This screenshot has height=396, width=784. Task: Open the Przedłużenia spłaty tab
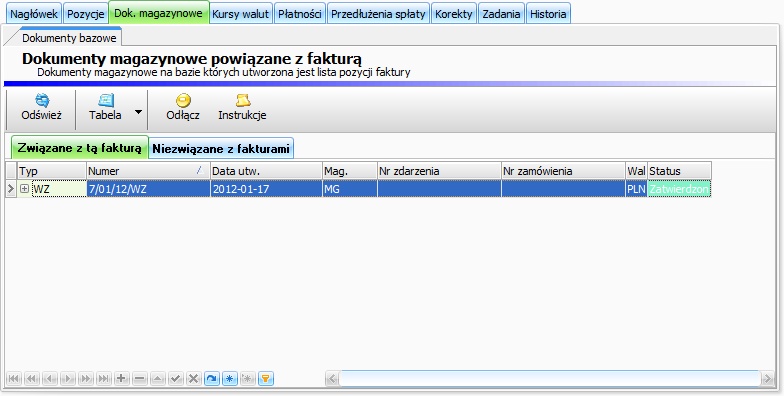378,14
